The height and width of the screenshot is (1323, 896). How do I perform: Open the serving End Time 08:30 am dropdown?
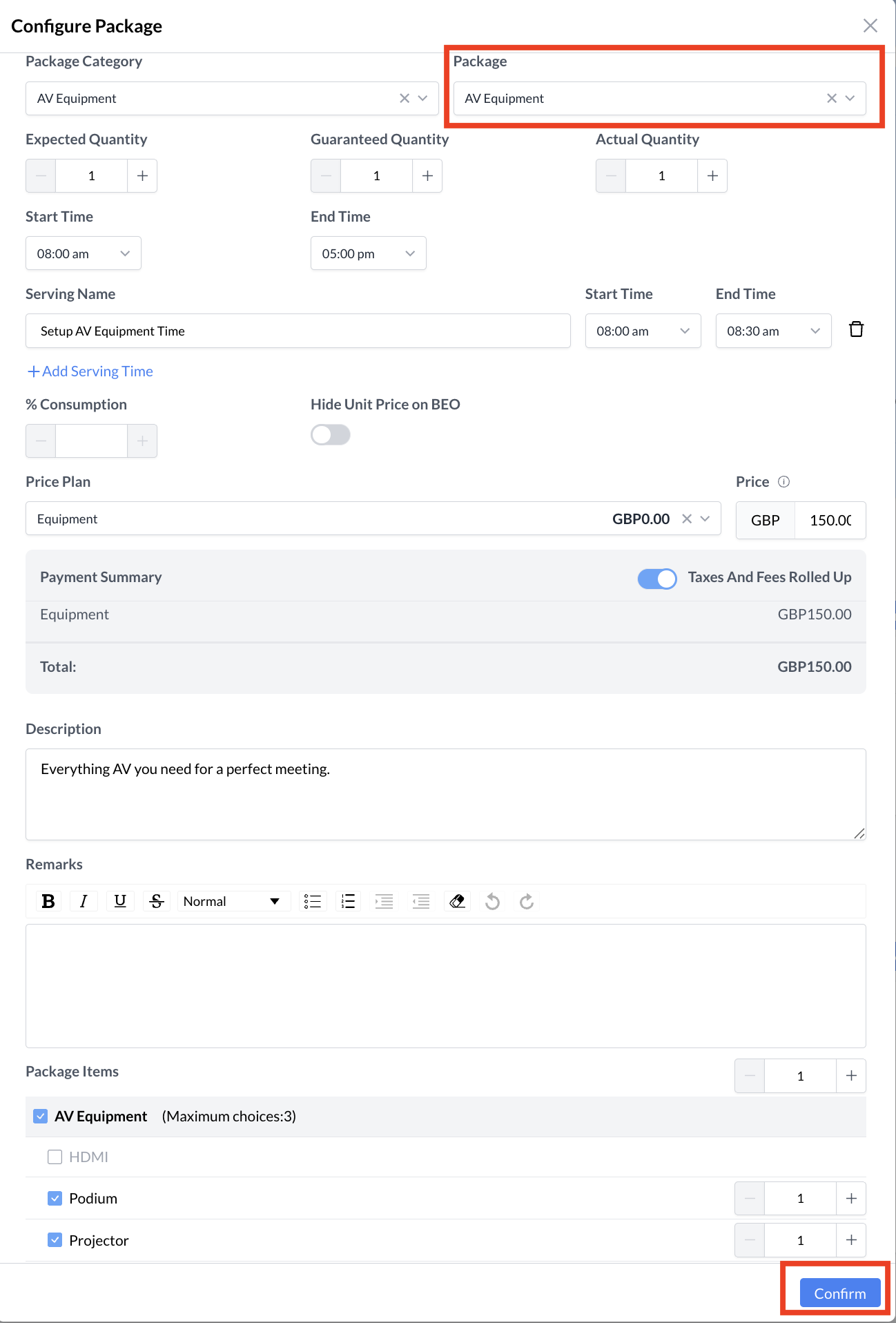(774, 331)
